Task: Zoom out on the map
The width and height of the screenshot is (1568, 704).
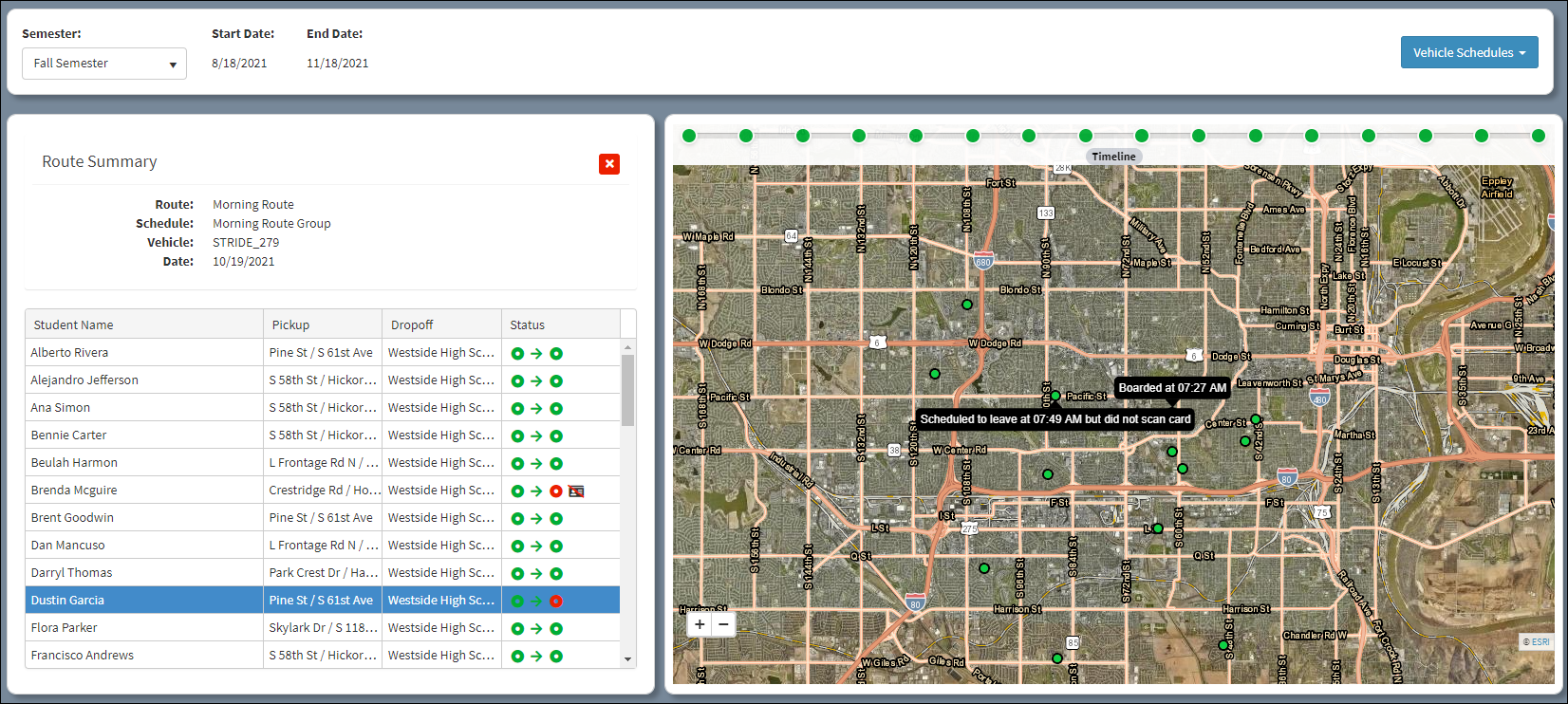Action: click(x=723, y=624)
